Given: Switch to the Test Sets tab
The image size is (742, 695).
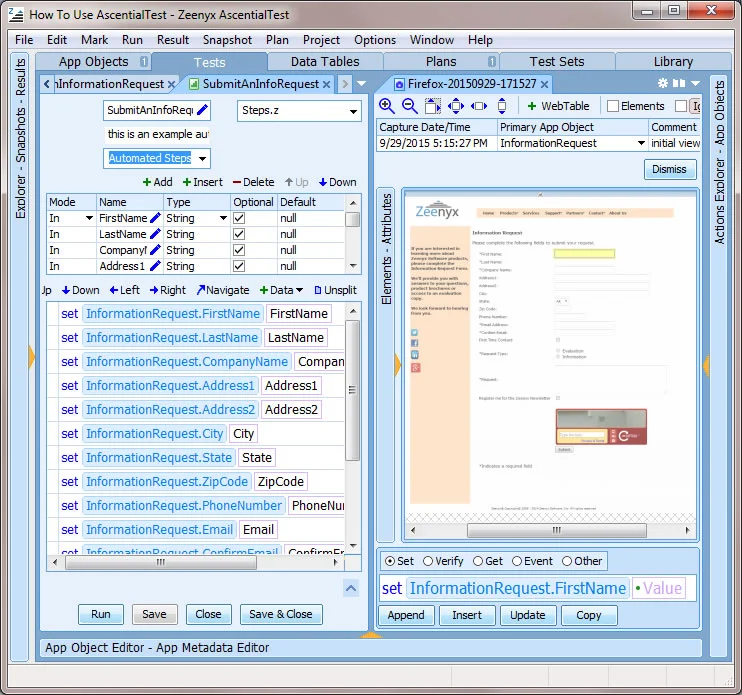Looking at the screenshot, I should tap(556, 62).
